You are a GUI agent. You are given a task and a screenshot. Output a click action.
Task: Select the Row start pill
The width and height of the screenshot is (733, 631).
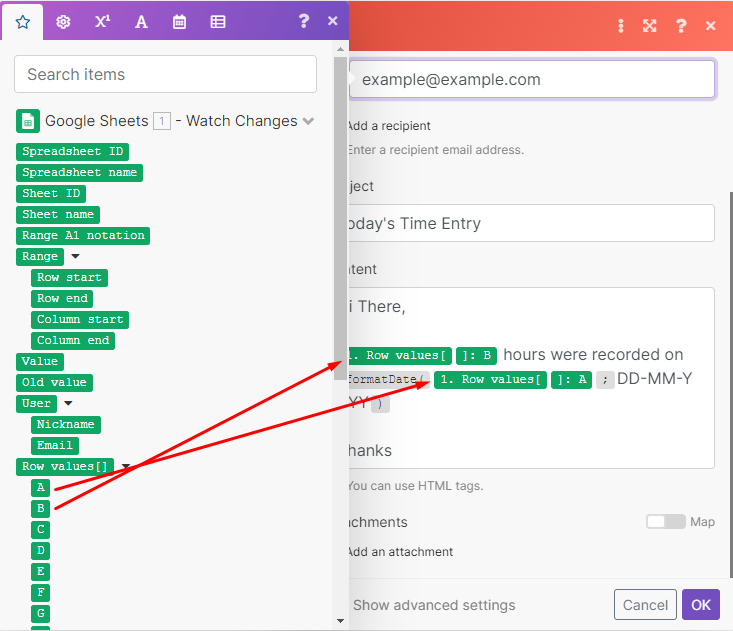pos(69,278)
